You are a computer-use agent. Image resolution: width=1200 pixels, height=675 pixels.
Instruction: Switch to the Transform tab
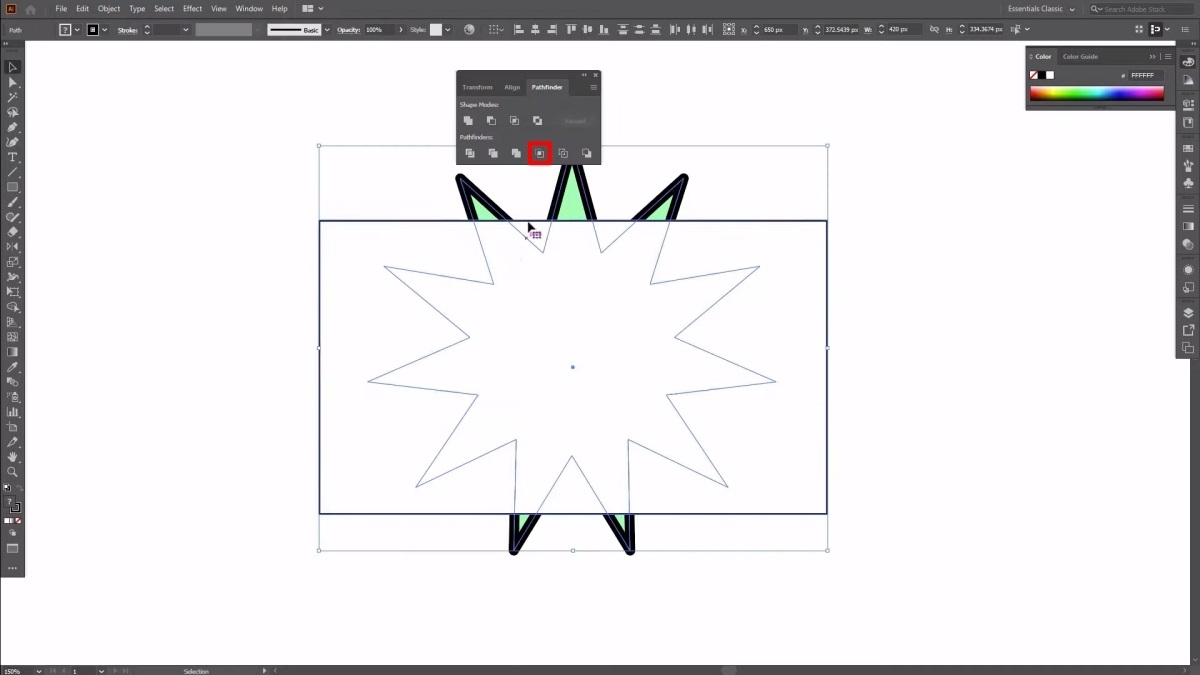[x=477, y=87]
